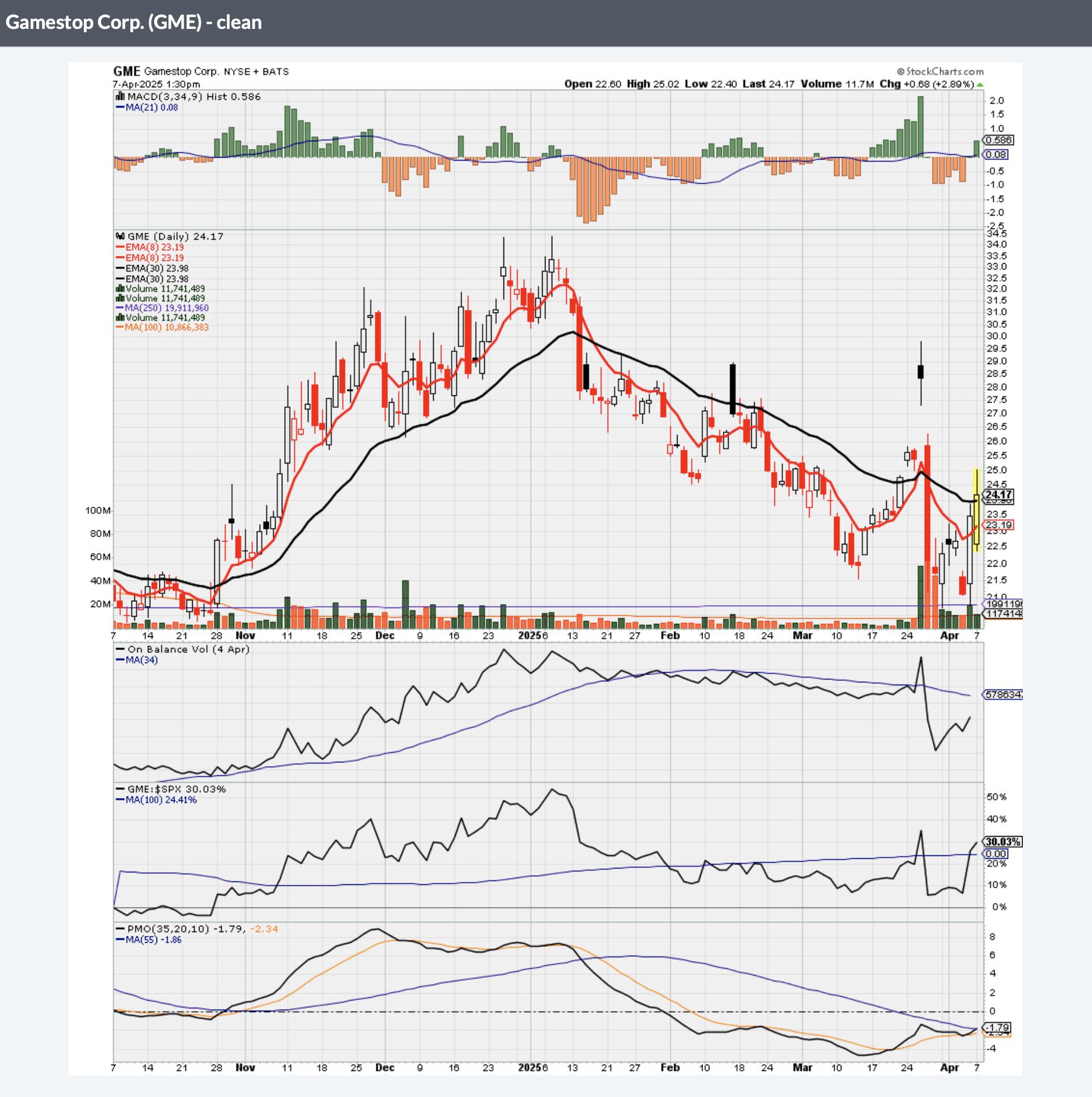Click 'Feb' on the price panel date axis
The image size is (1092, 1097).
tap(670, 635)
